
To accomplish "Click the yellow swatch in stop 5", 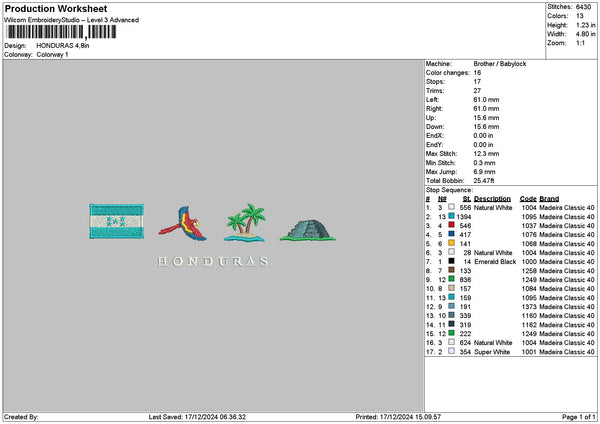I will (x=452, y=243).
